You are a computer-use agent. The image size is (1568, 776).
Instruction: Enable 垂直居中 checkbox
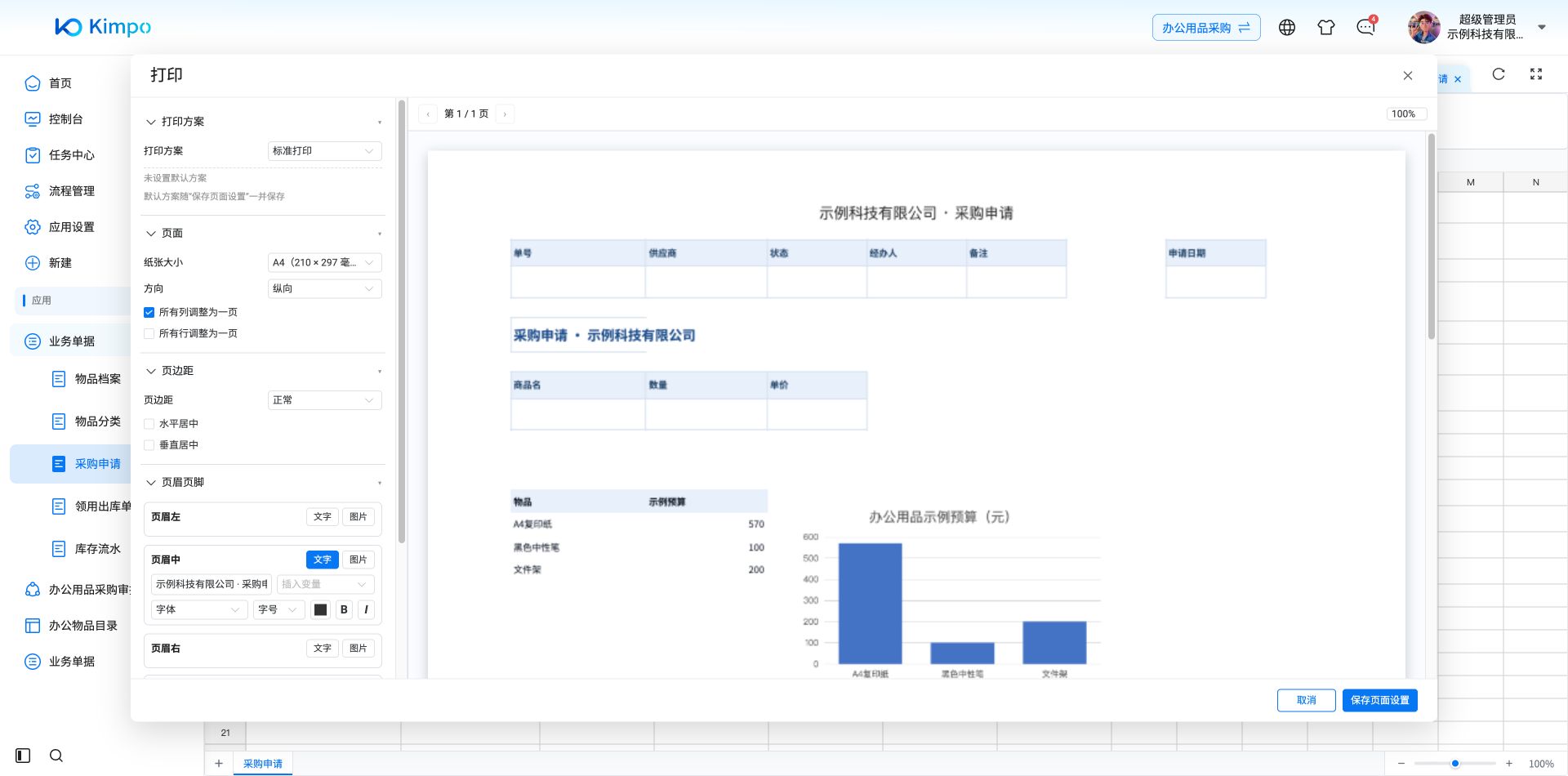(x=149, y=445)
